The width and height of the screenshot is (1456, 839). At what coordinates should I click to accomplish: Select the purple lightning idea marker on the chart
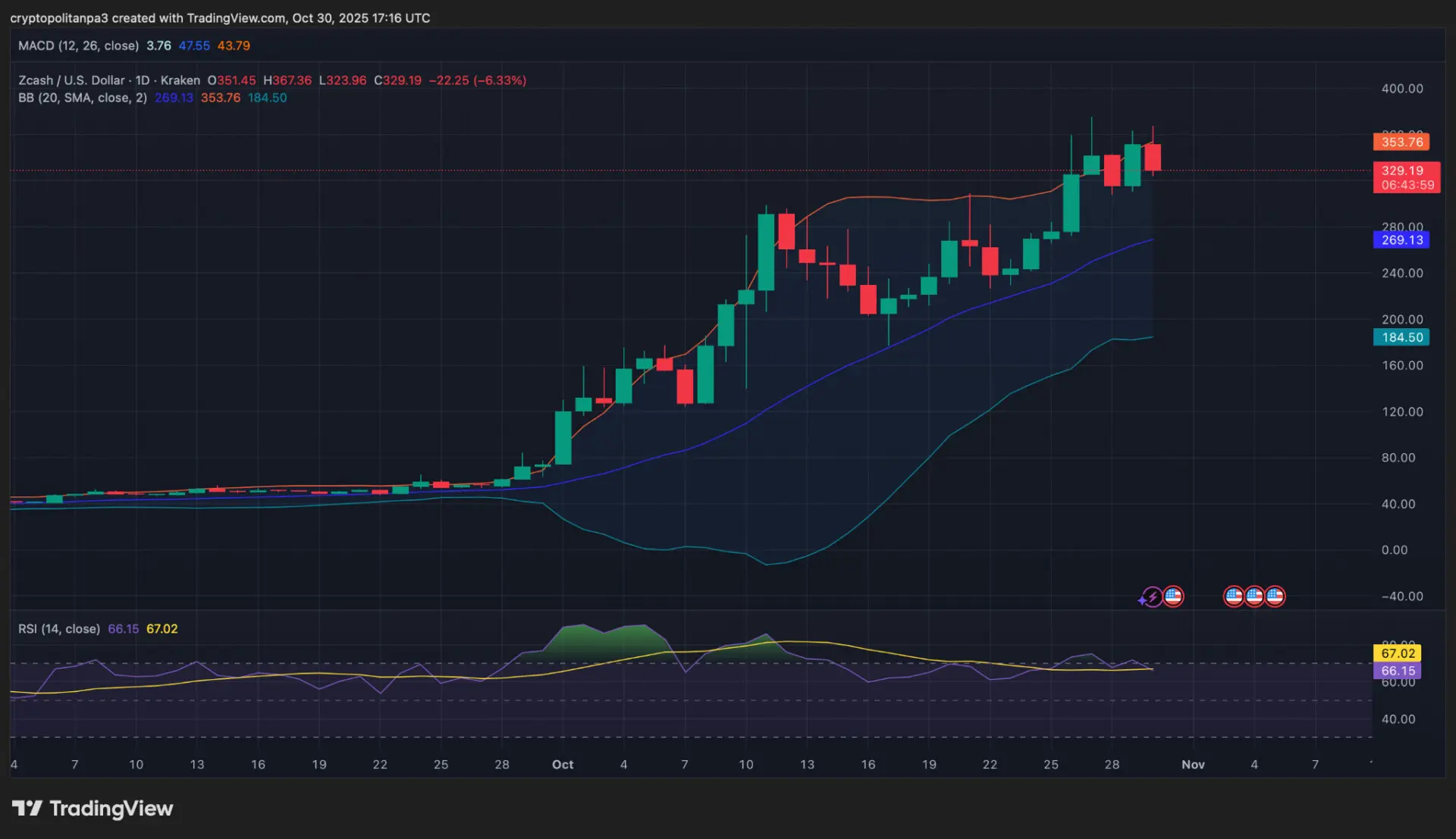(1151, 596)
